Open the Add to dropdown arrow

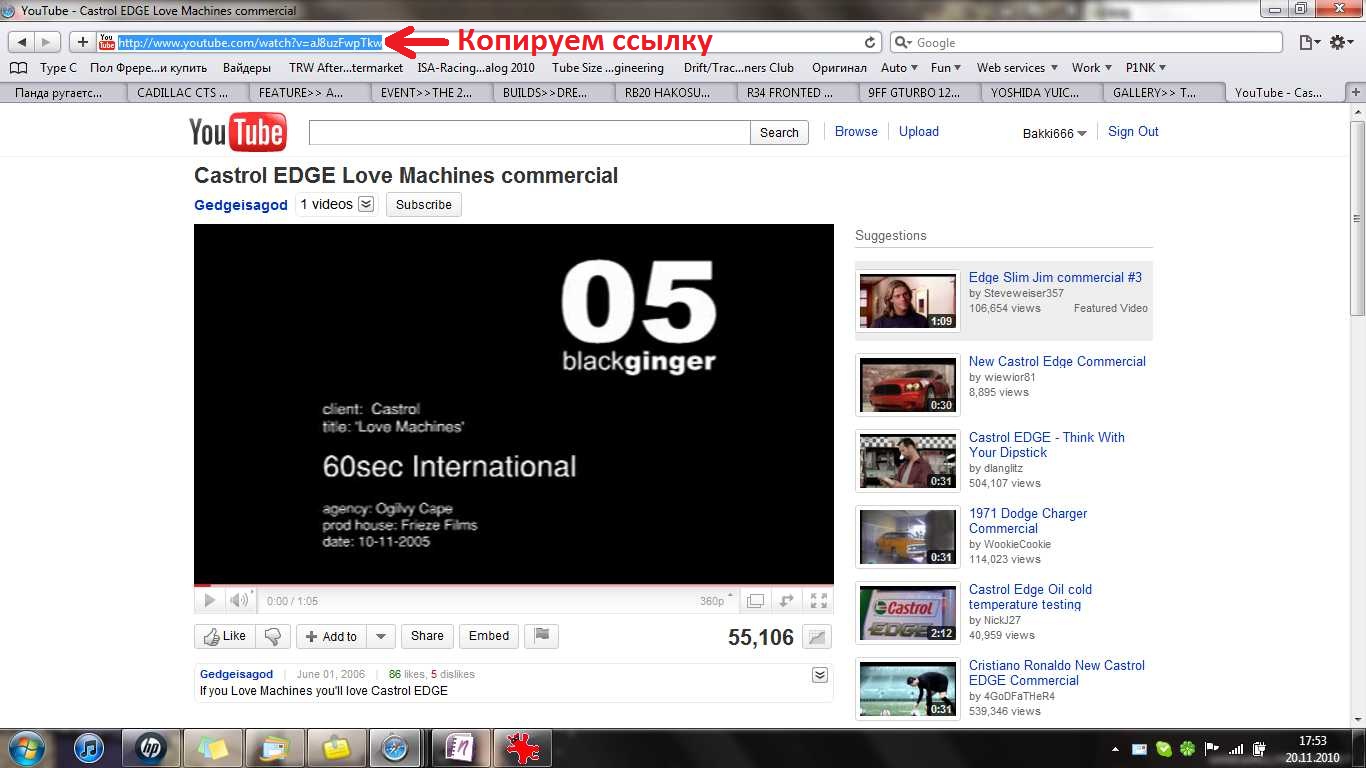tap(380, 636)
